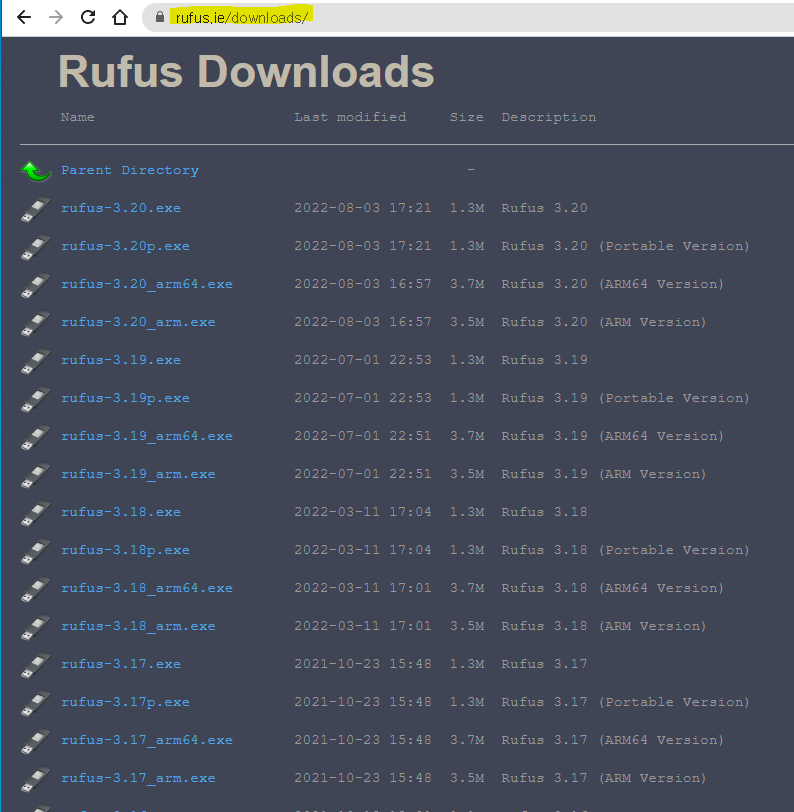The image size is (794, 812).
Task: Click USB icon beside rufus-3.20_arm.exe
Action: 35,323
